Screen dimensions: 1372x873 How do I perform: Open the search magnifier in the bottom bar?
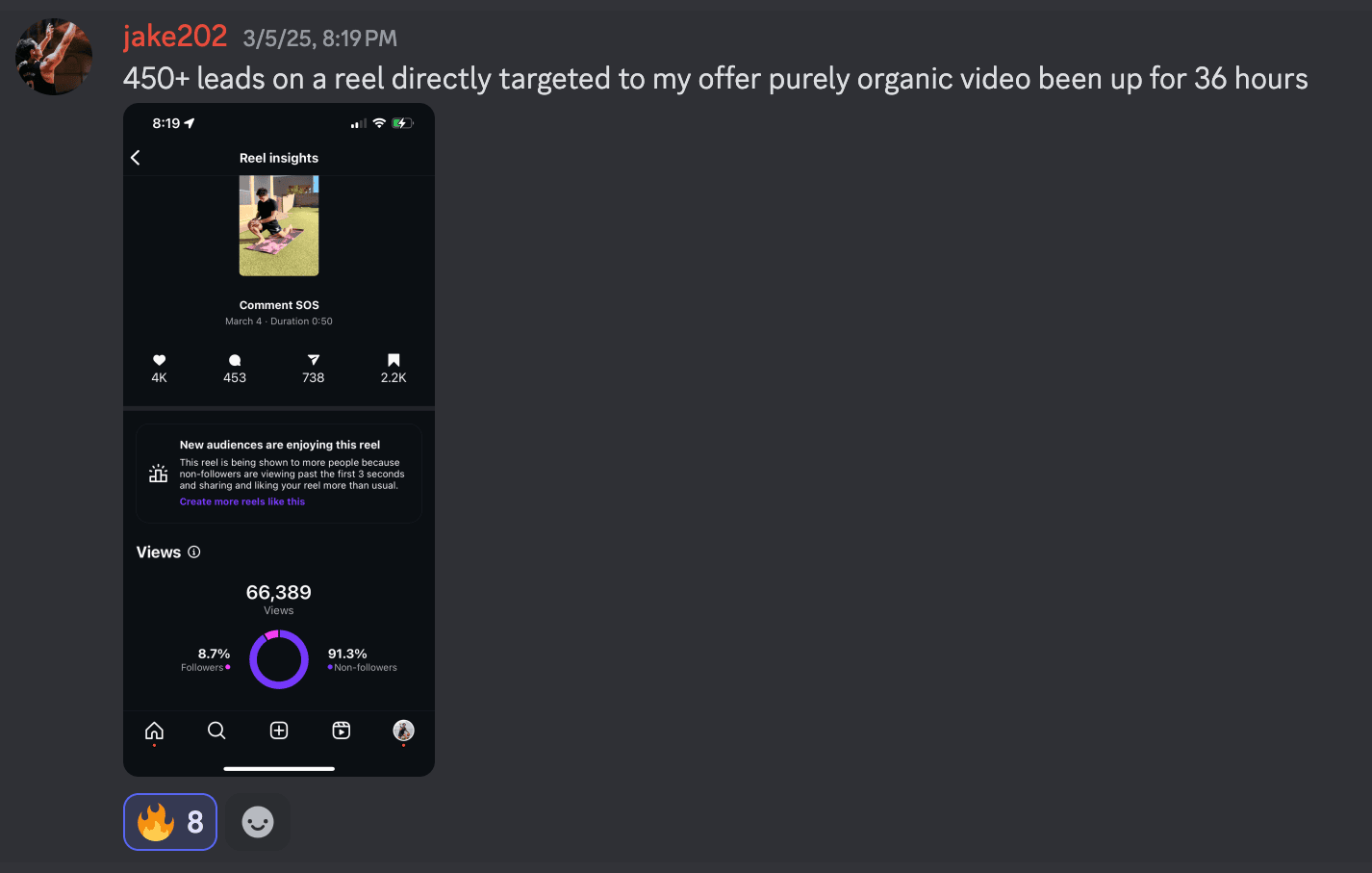216,731
